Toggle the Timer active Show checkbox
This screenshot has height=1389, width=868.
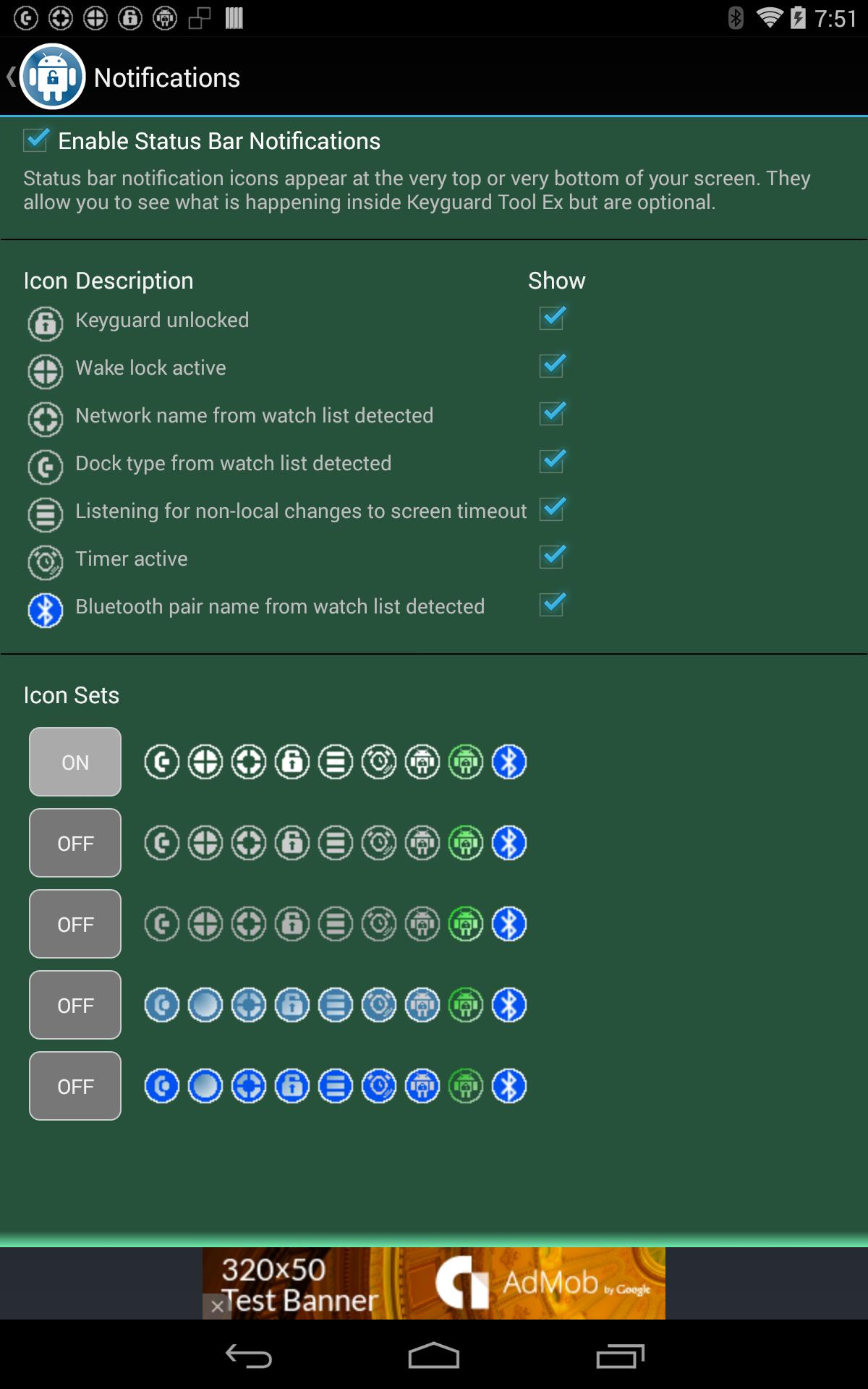pyautogui.click(x=552, y=556)
